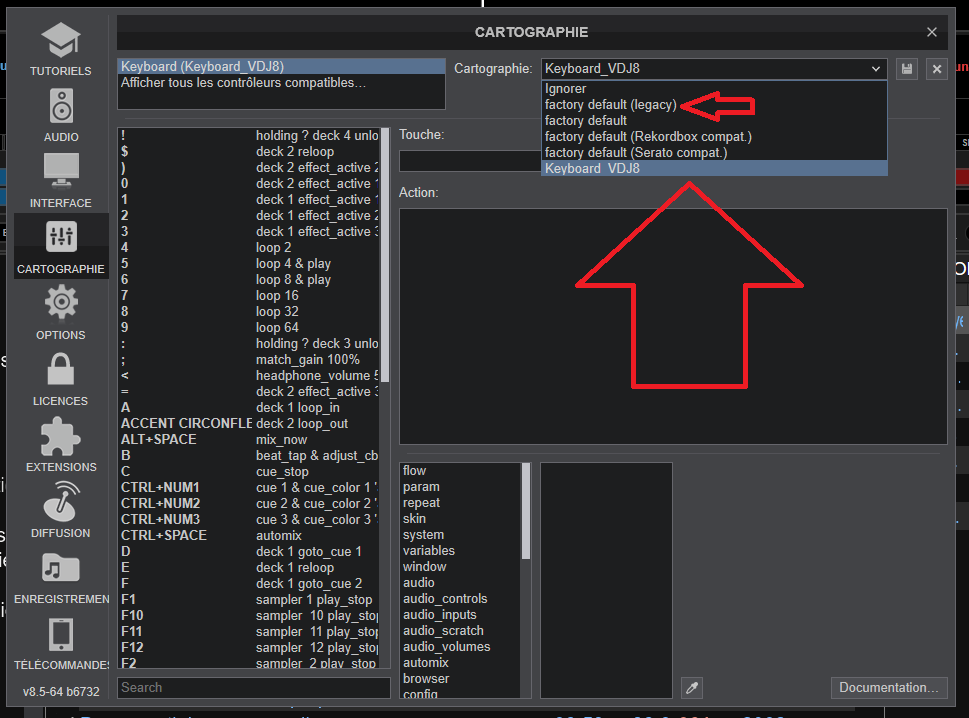Image resolution: width=969 pixels, height=718 pixels.
Task: Choose Ignorer in mapping list
Action: 714,88
